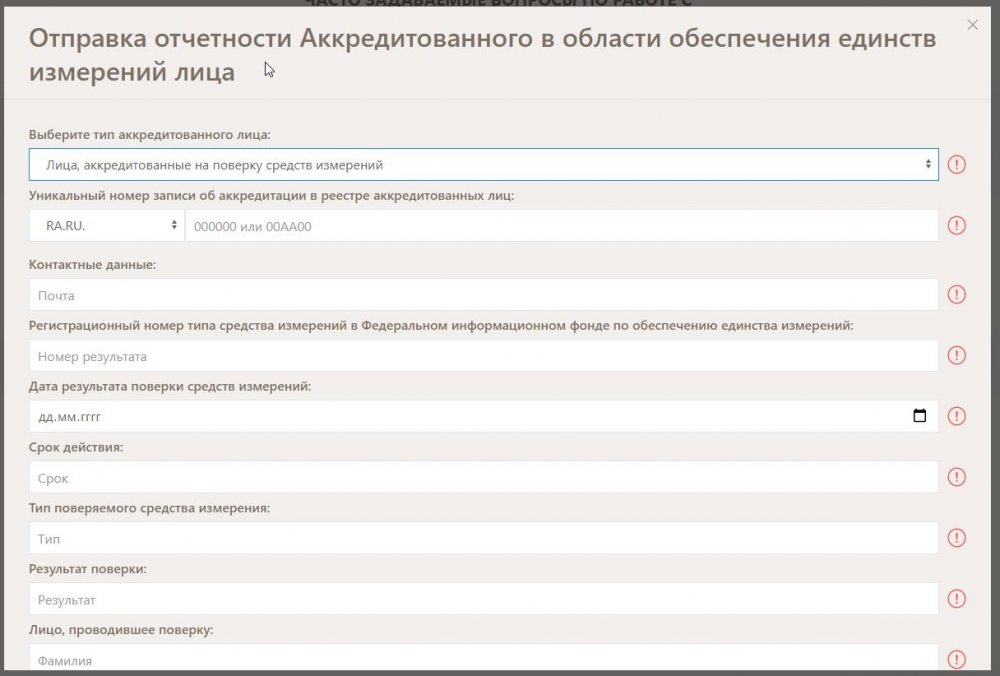Click warning icon beside the Почта field
The width and height of the screenshot is (1000, 676).
[957, 295]
